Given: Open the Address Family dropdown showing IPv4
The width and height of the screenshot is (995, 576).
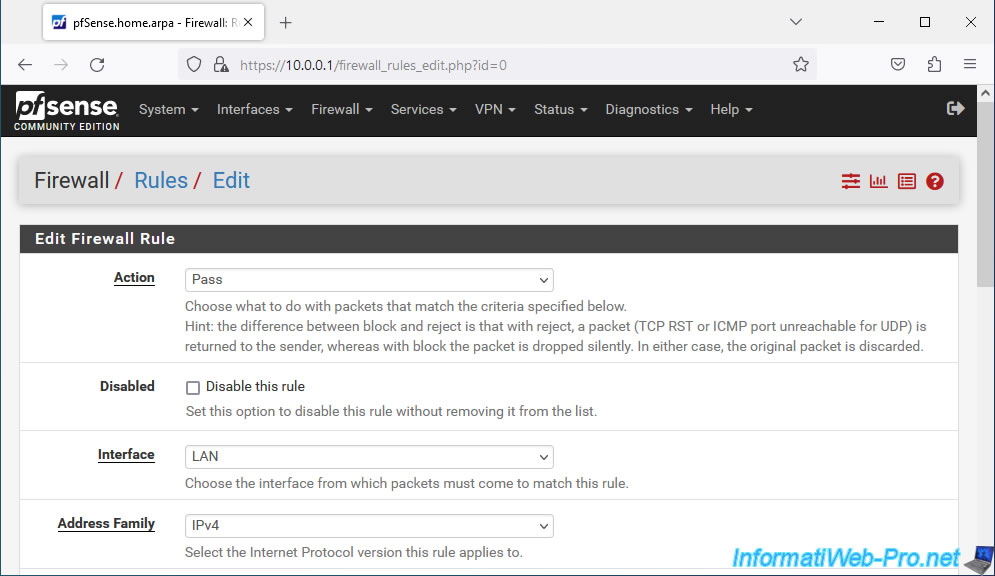Looking at the screenshot, I should [369, 526].
